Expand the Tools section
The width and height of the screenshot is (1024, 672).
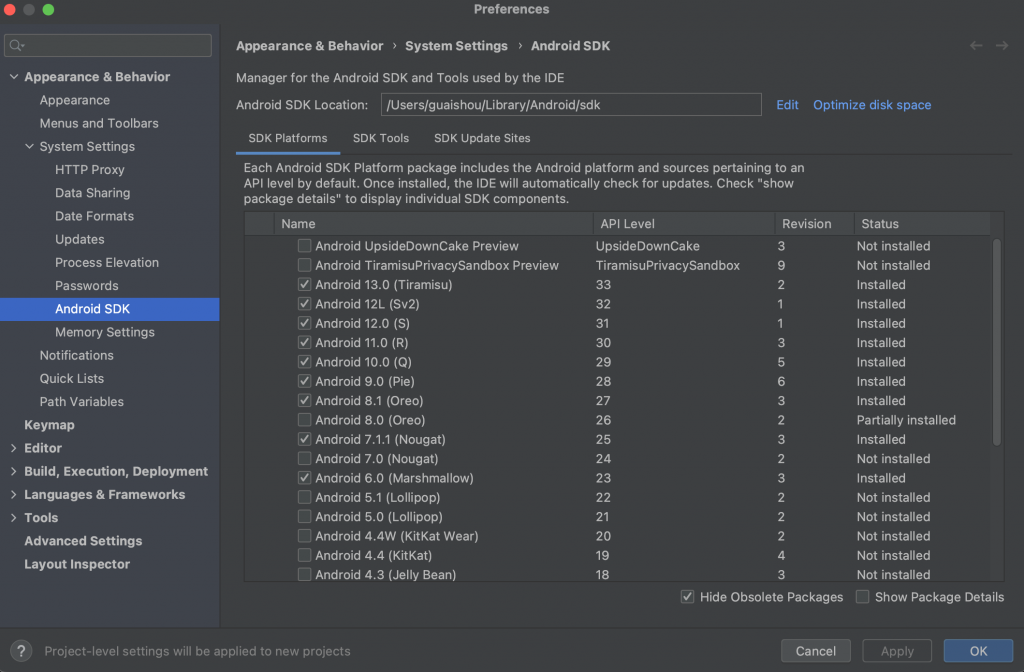click(x=14, y=517)
